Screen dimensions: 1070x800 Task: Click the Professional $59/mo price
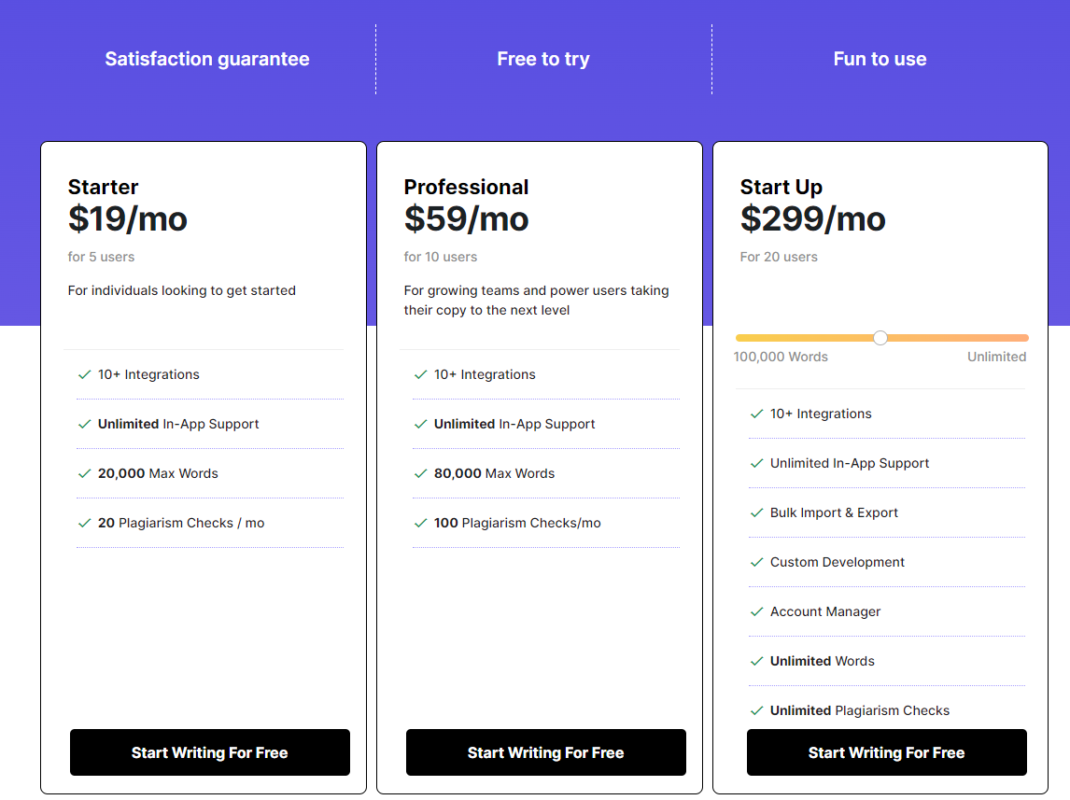[x=466, y=219]
